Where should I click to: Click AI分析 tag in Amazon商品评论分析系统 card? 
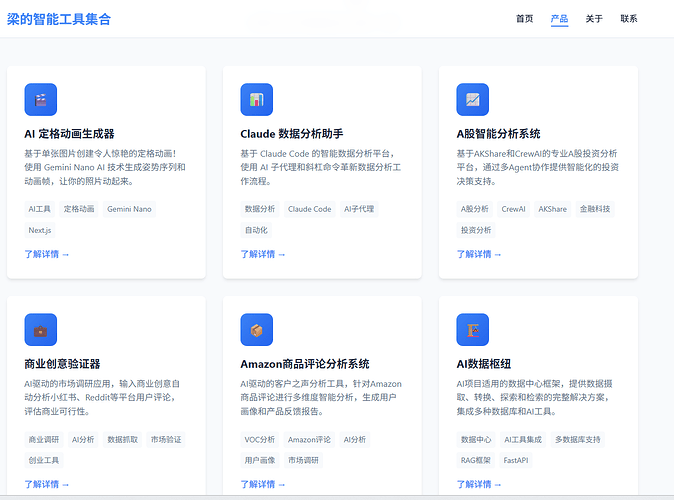pyautogui.click(x=355, y=439)
